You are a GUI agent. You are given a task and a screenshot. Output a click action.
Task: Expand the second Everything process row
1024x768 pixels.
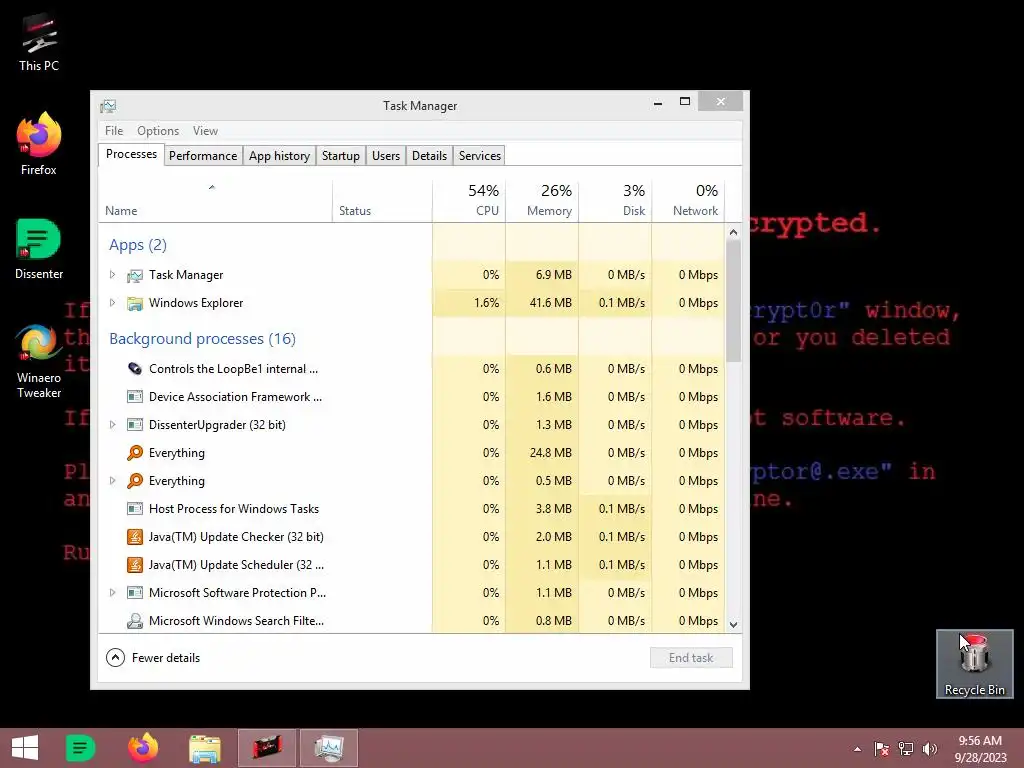[112, 481]
